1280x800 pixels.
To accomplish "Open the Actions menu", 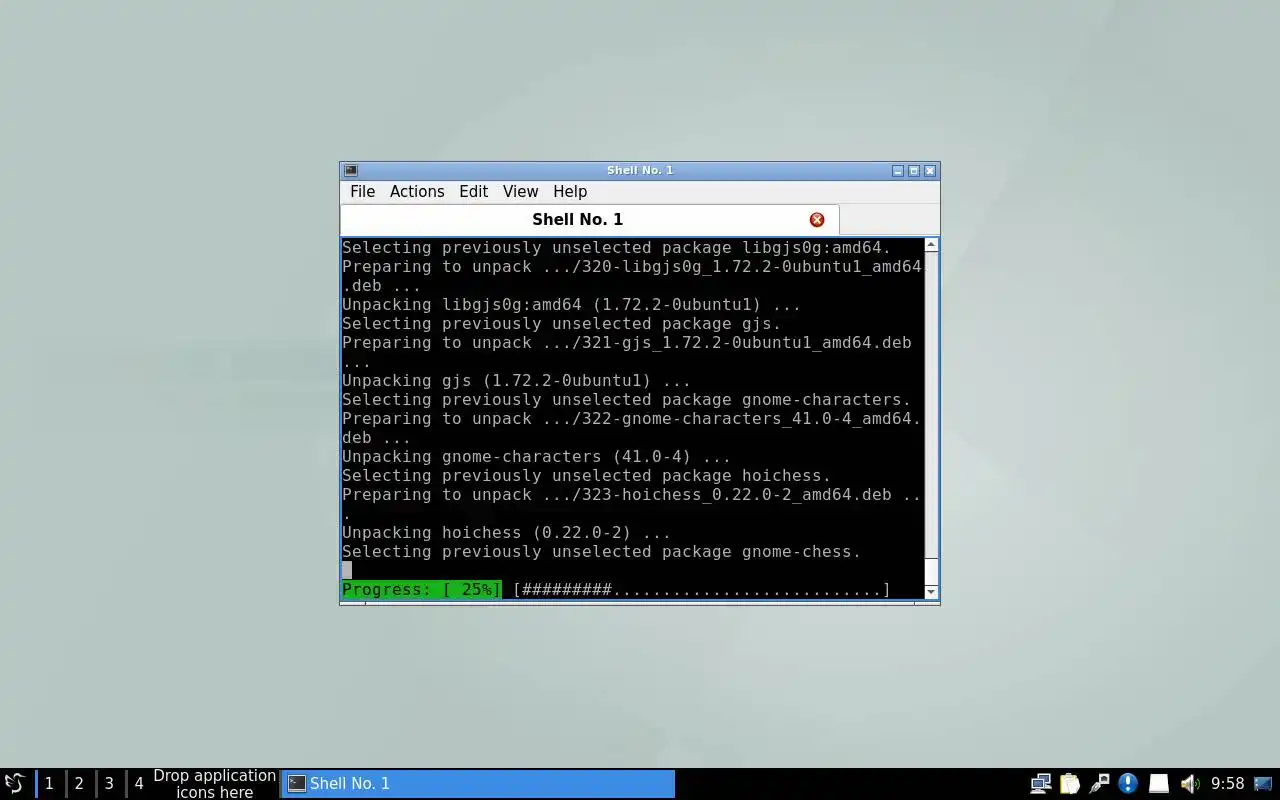I will [417, 191].
